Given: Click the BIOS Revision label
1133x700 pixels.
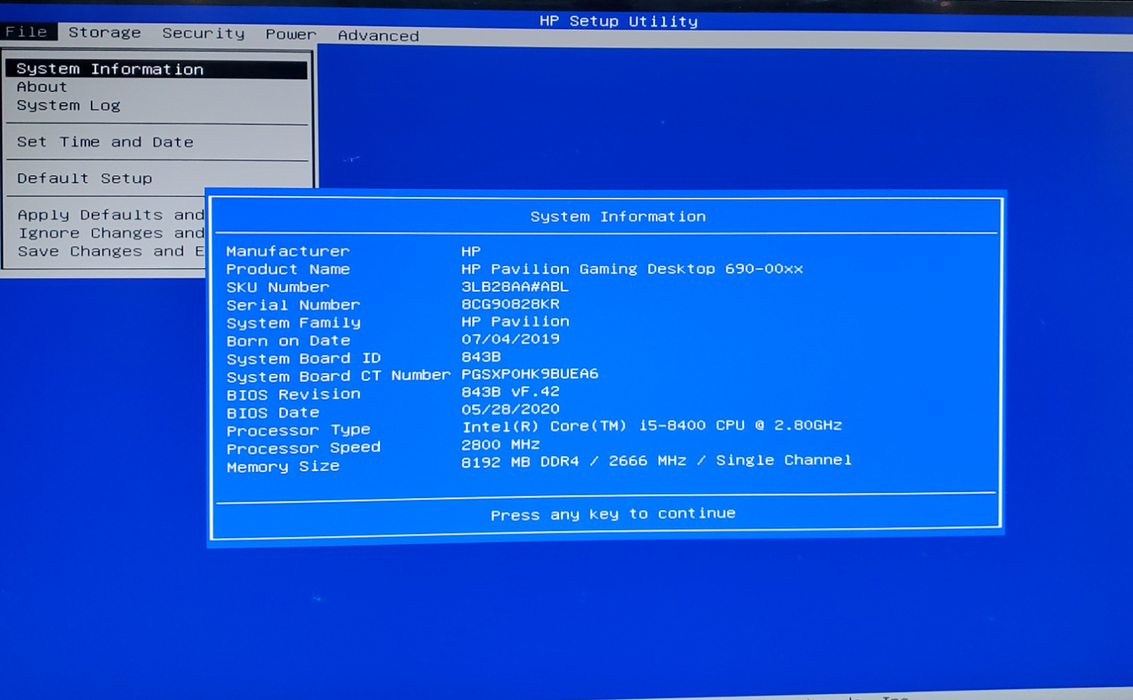Looking at the screenshot, I should tap(293, 394).
